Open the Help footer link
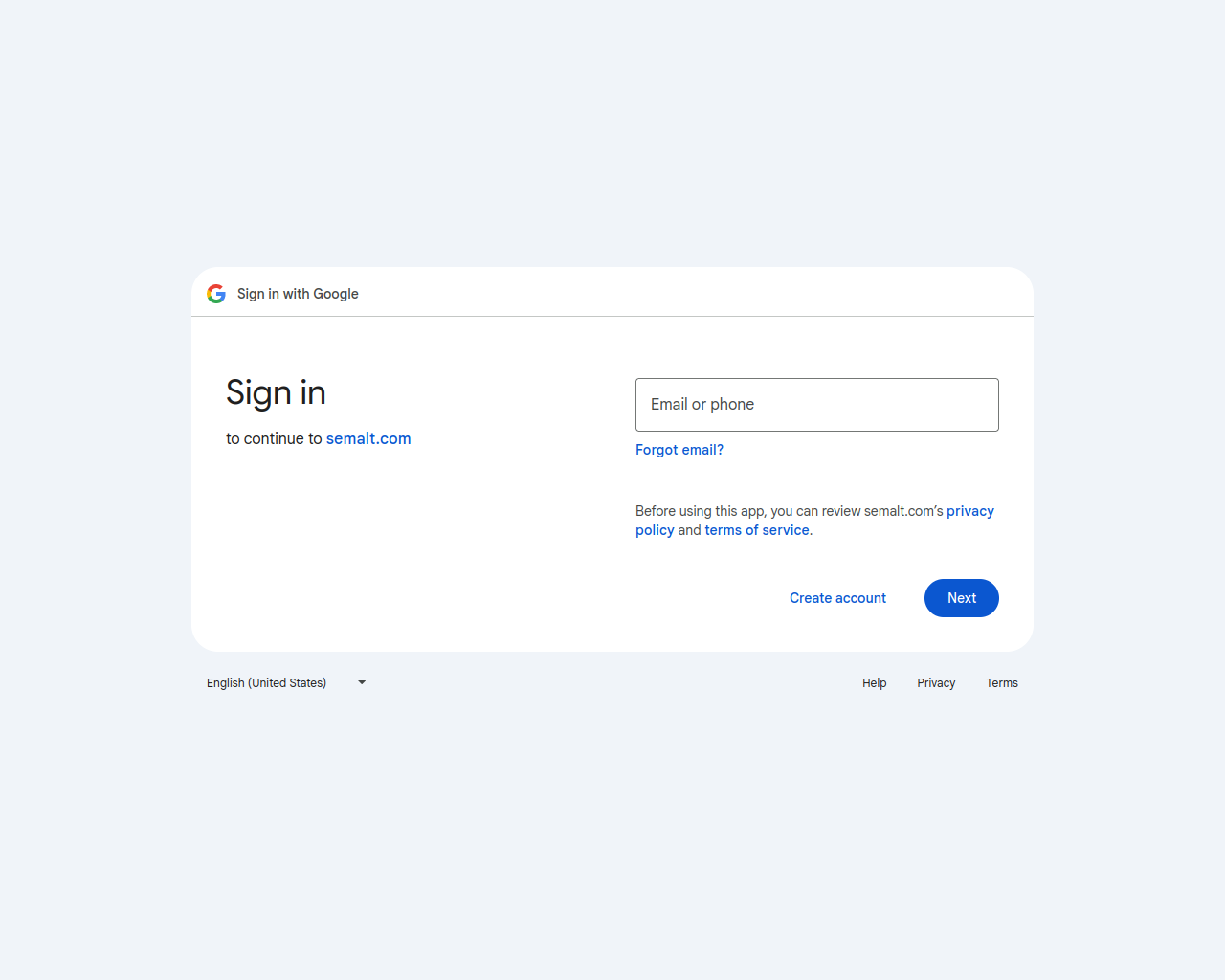Viewport: 1225px width, 980px height. [x=874, y=683]
